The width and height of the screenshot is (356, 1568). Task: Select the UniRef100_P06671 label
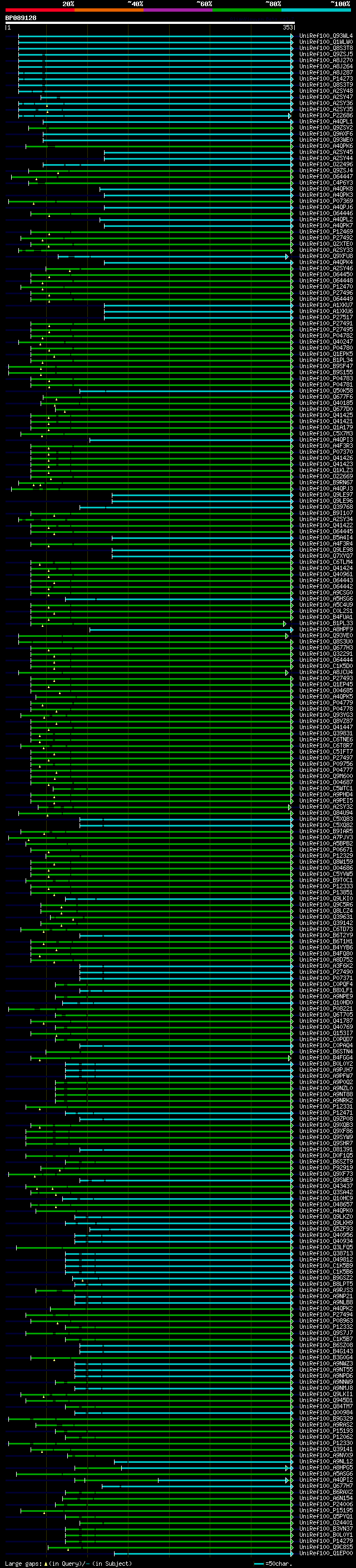click(x=325, y=850)
